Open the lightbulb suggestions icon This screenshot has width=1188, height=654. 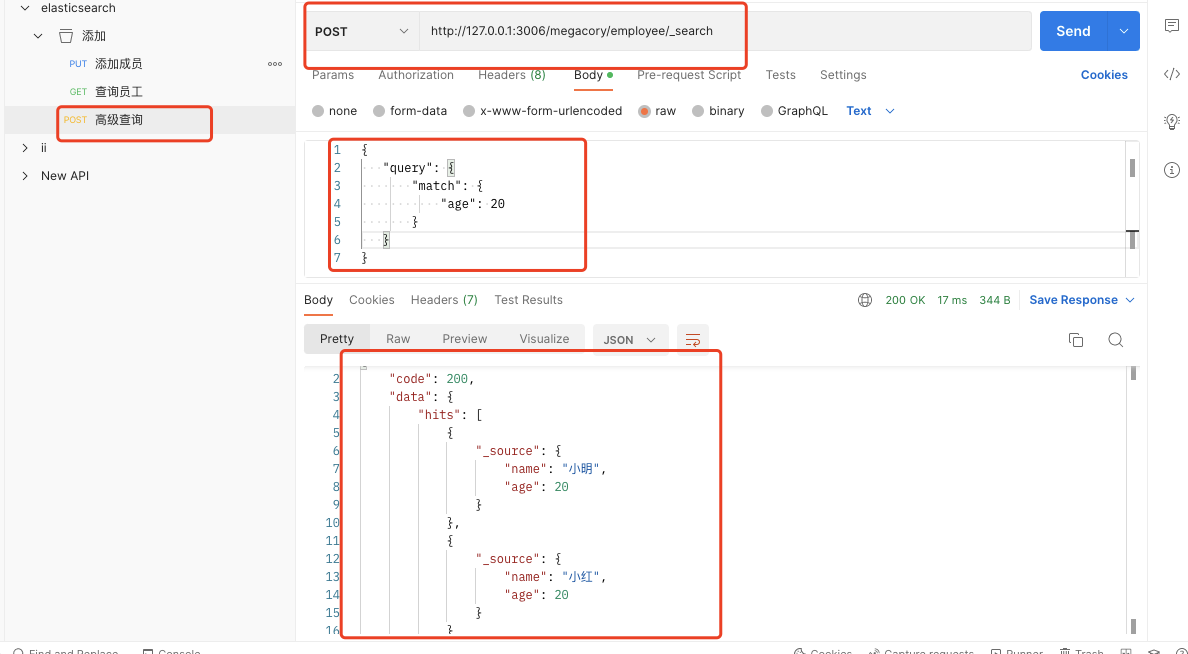[1171, 121]
